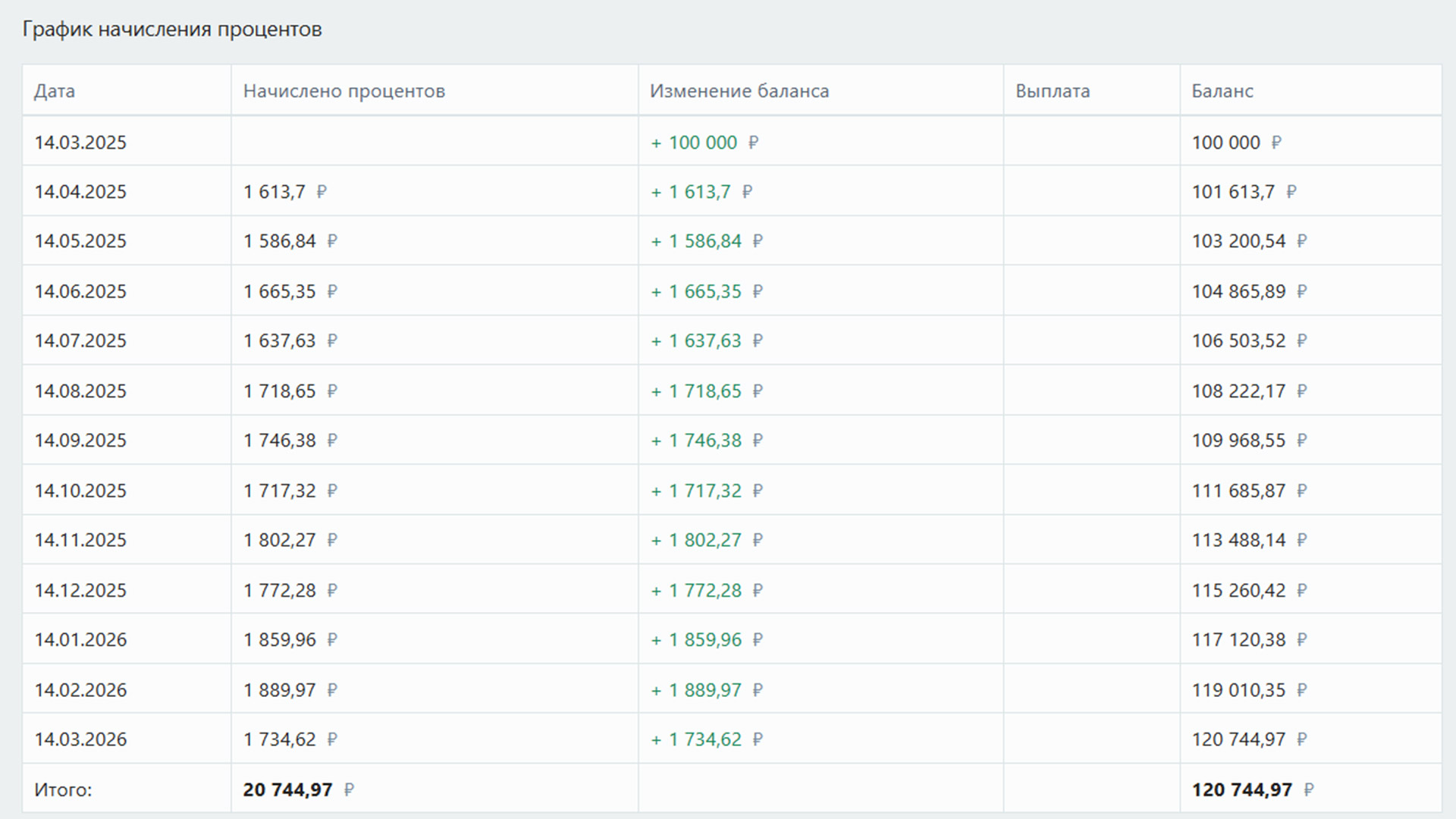The height and width of the screenshot is (819, 1456).
Task: Click balance value '117 120,38 ₽'
Action: point(1250,640)
